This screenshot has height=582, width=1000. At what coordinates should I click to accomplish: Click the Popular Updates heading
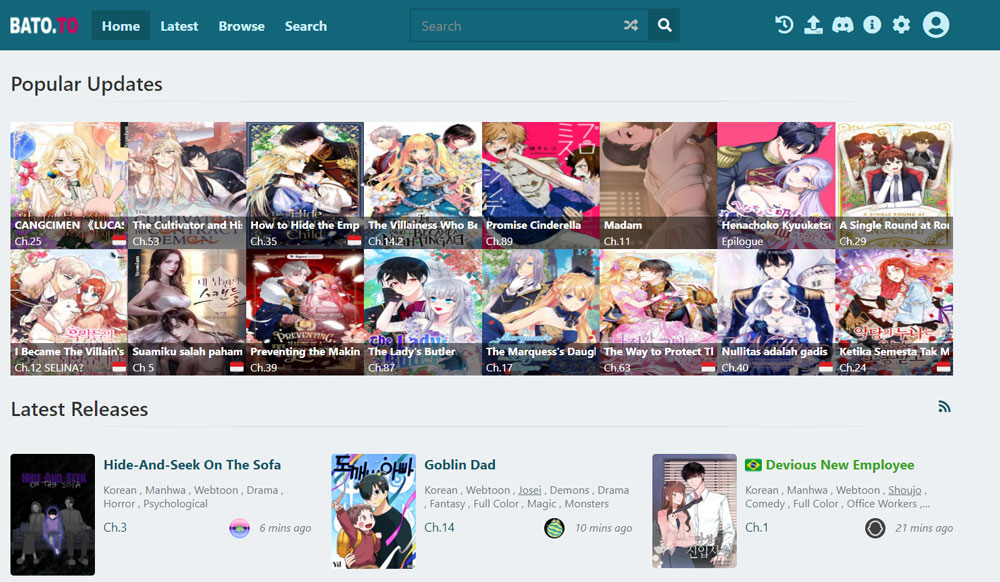click(x=87, y=84)
